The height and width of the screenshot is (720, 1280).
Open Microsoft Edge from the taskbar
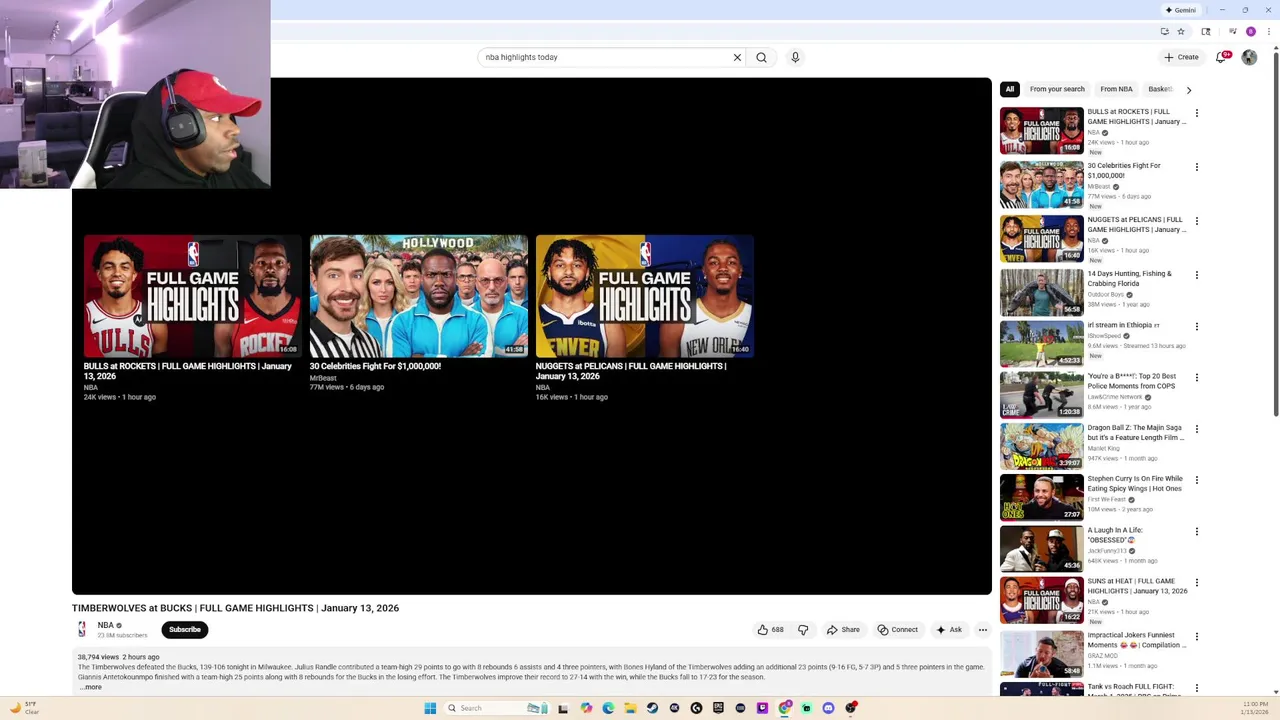pyautogui.click(x=608, y=708)
